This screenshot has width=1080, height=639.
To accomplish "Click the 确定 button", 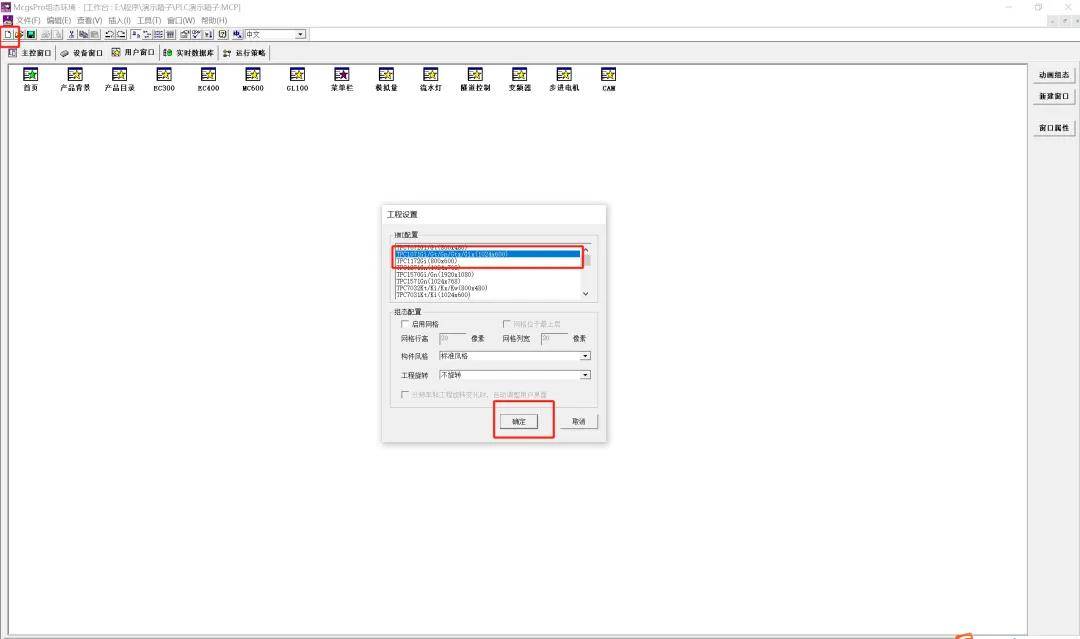I will 518,421.
